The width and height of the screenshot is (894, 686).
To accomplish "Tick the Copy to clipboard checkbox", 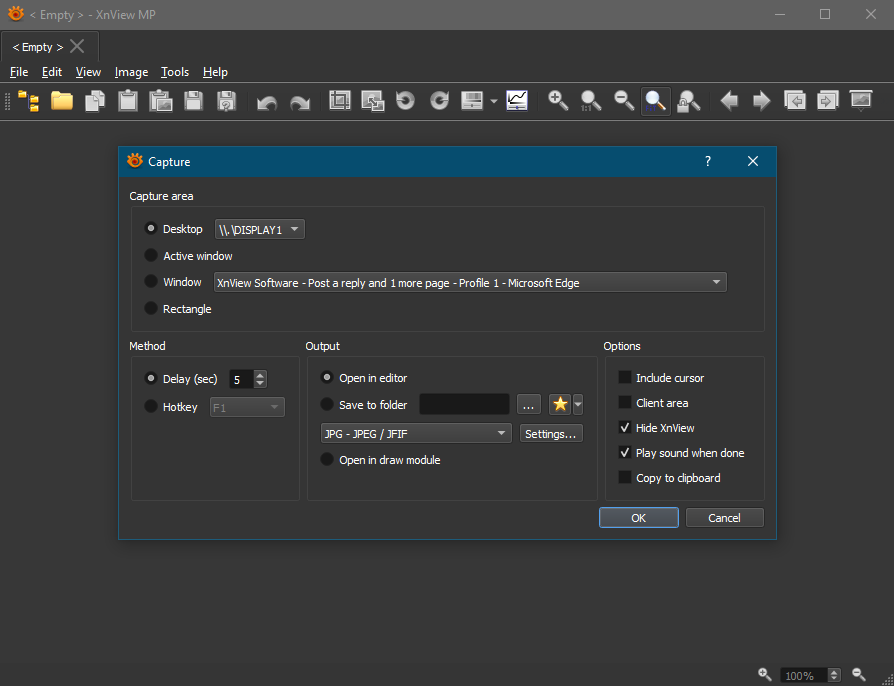I will click(625, 478).
